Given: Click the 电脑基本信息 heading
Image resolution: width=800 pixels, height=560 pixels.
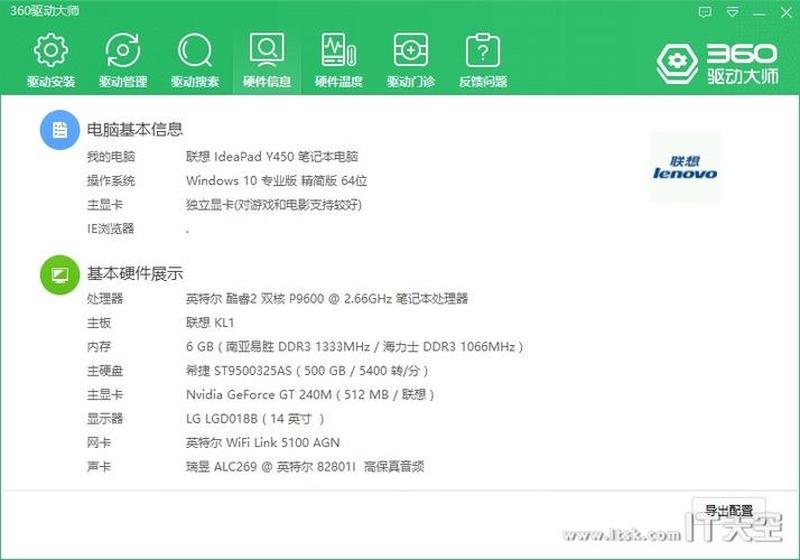Looking at the screenshot, I should 135,129.
